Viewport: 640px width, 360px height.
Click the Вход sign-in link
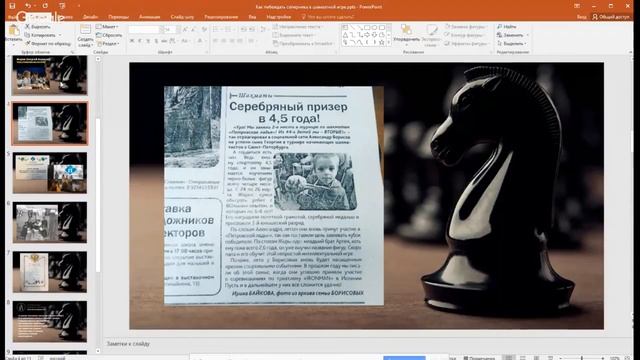click(582, 17)
